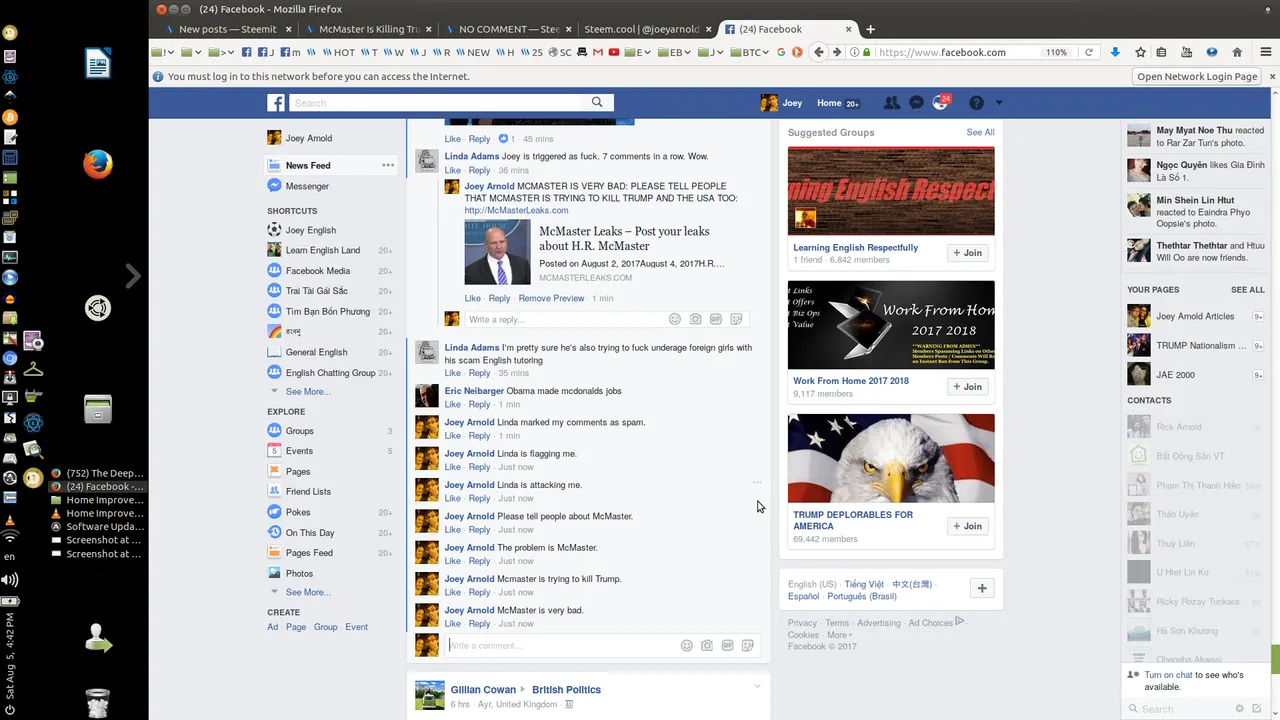Open Friend Lists in the sidebar
The height and width of the screenshot is (720, 1280).
tap(308, 492)
